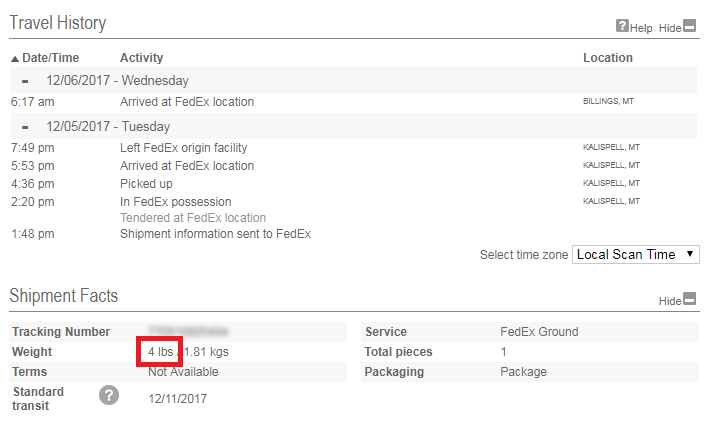Click the 4 lbs weight value

[161, 352]
